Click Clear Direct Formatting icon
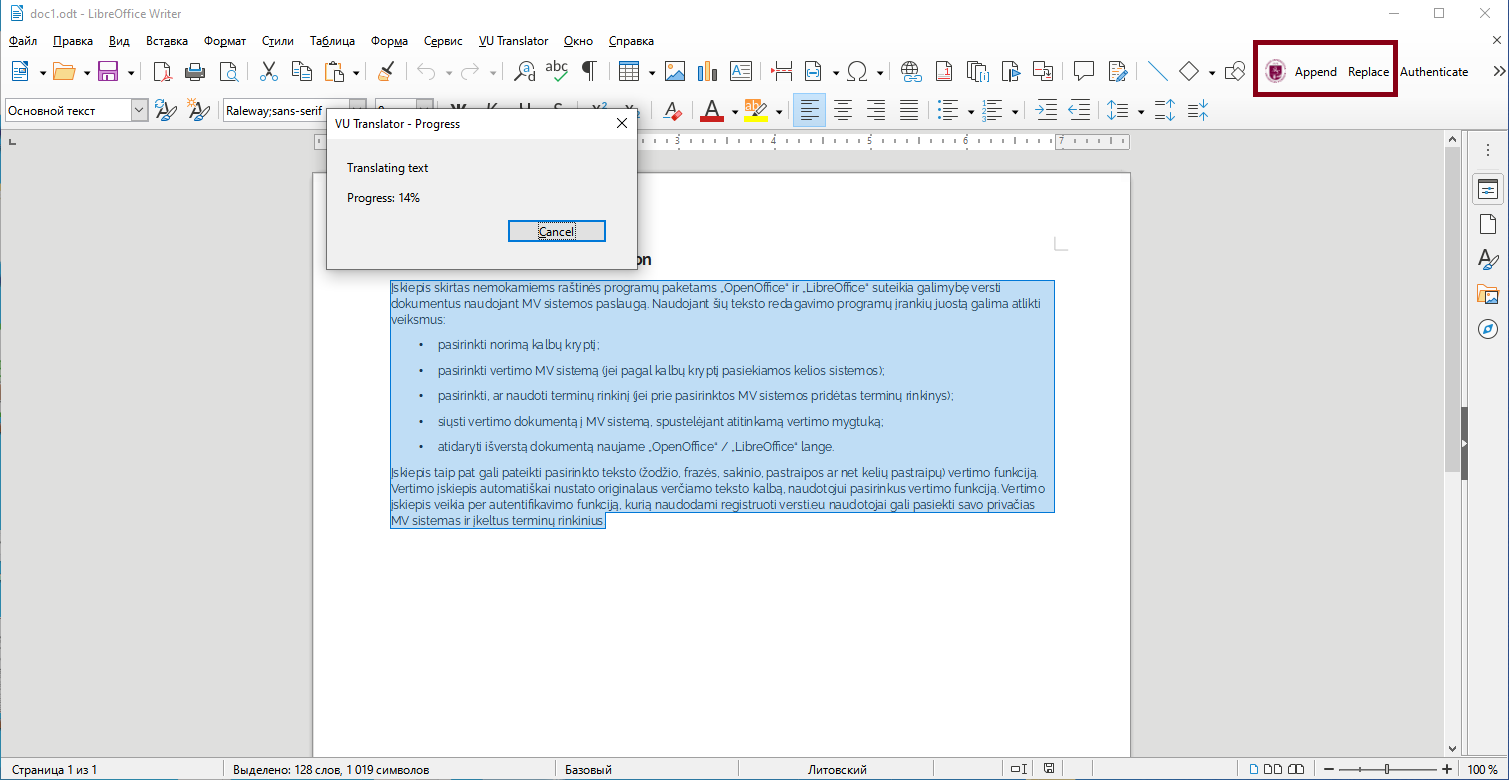The height and width of the screenshot is (780, 1509). (673, 111)
